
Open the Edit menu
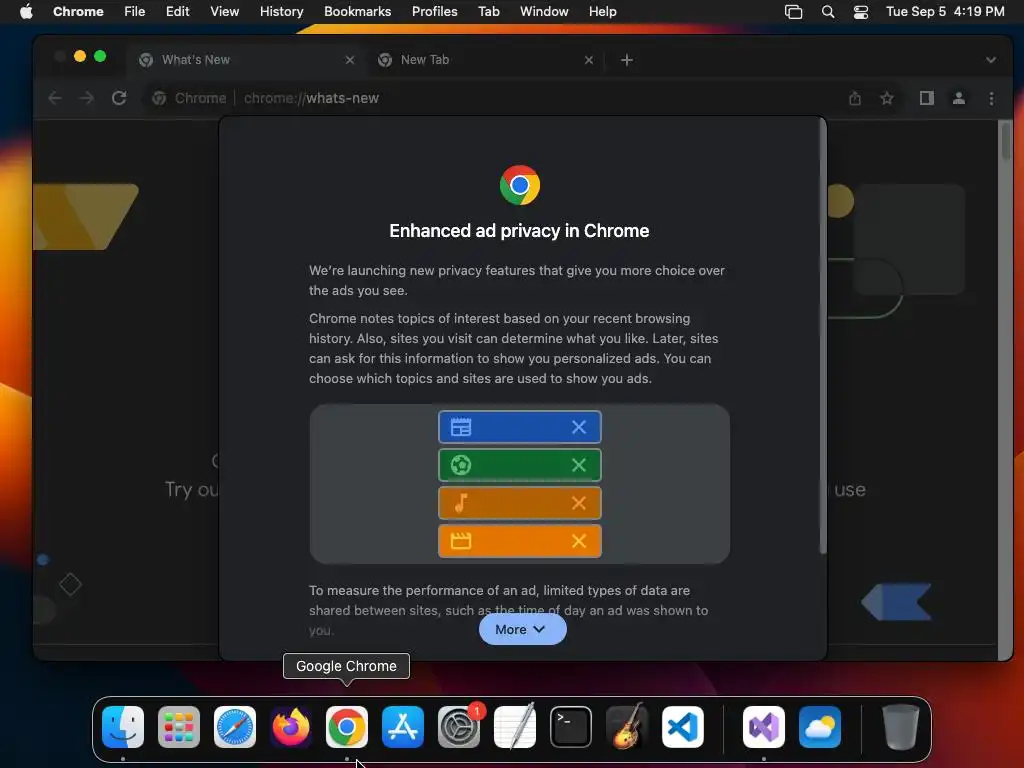(x=178, y=12)
